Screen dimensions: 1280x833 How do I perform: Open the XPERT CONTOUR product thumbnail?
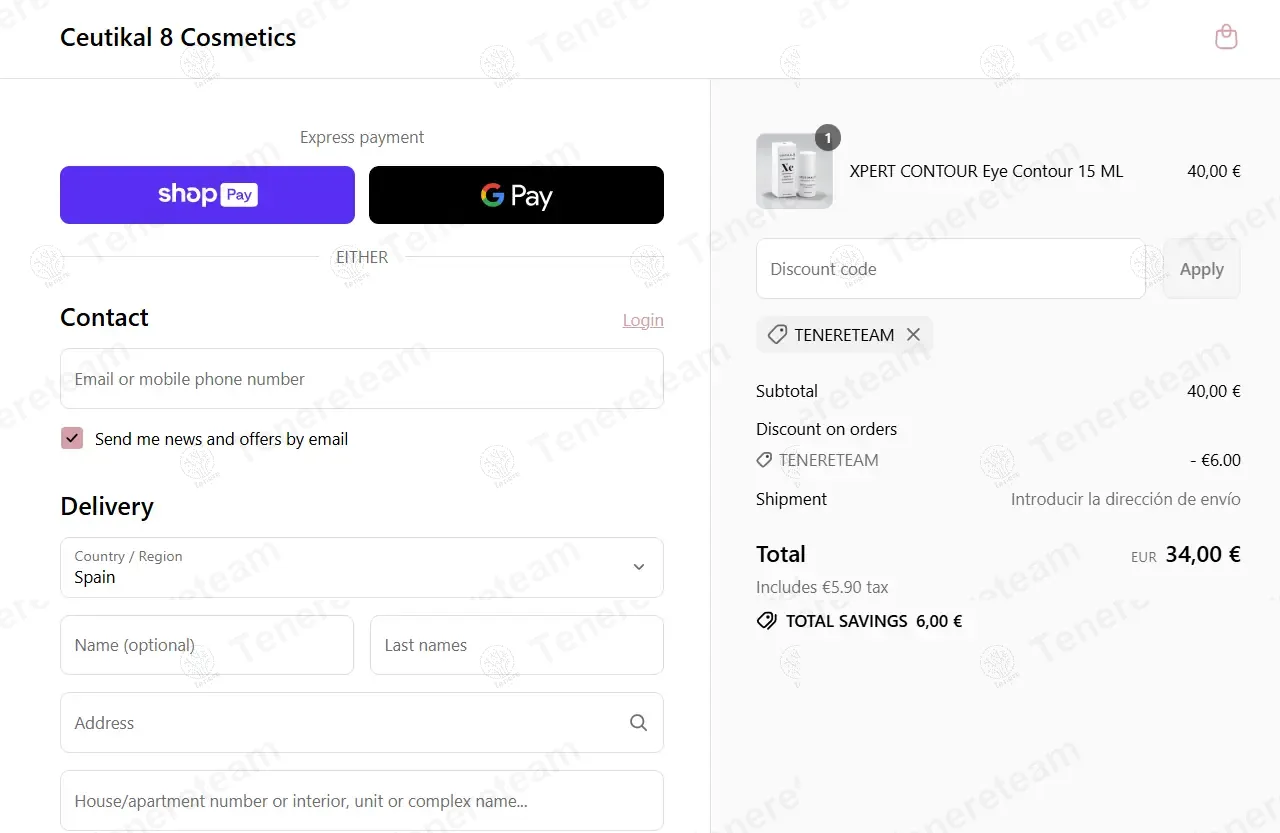794,171
